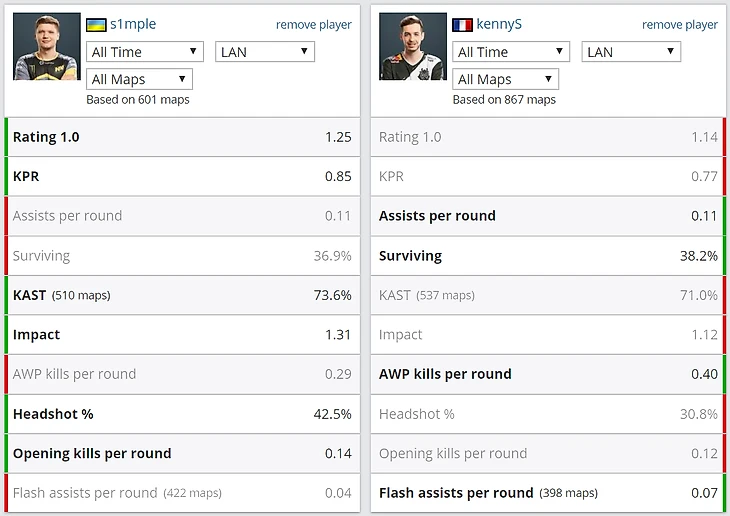Screen dimensions: 730x516
Task: Remove player kennyS from comparison
Action: click(x=680, y=25)
